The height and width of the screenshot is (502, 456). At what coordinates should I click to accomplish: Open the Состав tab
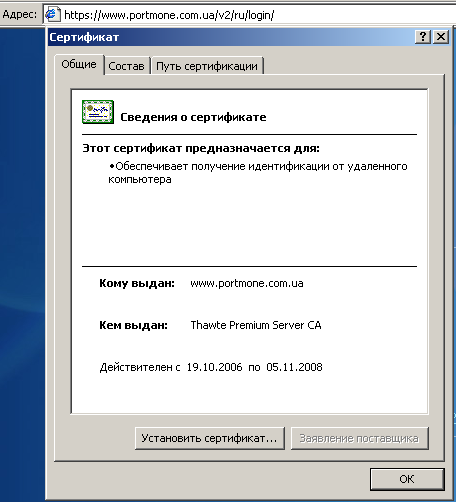126,66
